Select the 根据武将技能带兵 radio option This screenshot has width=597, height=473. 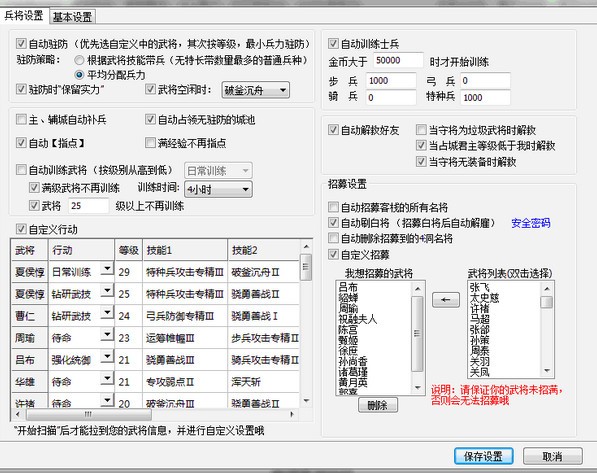79,60
